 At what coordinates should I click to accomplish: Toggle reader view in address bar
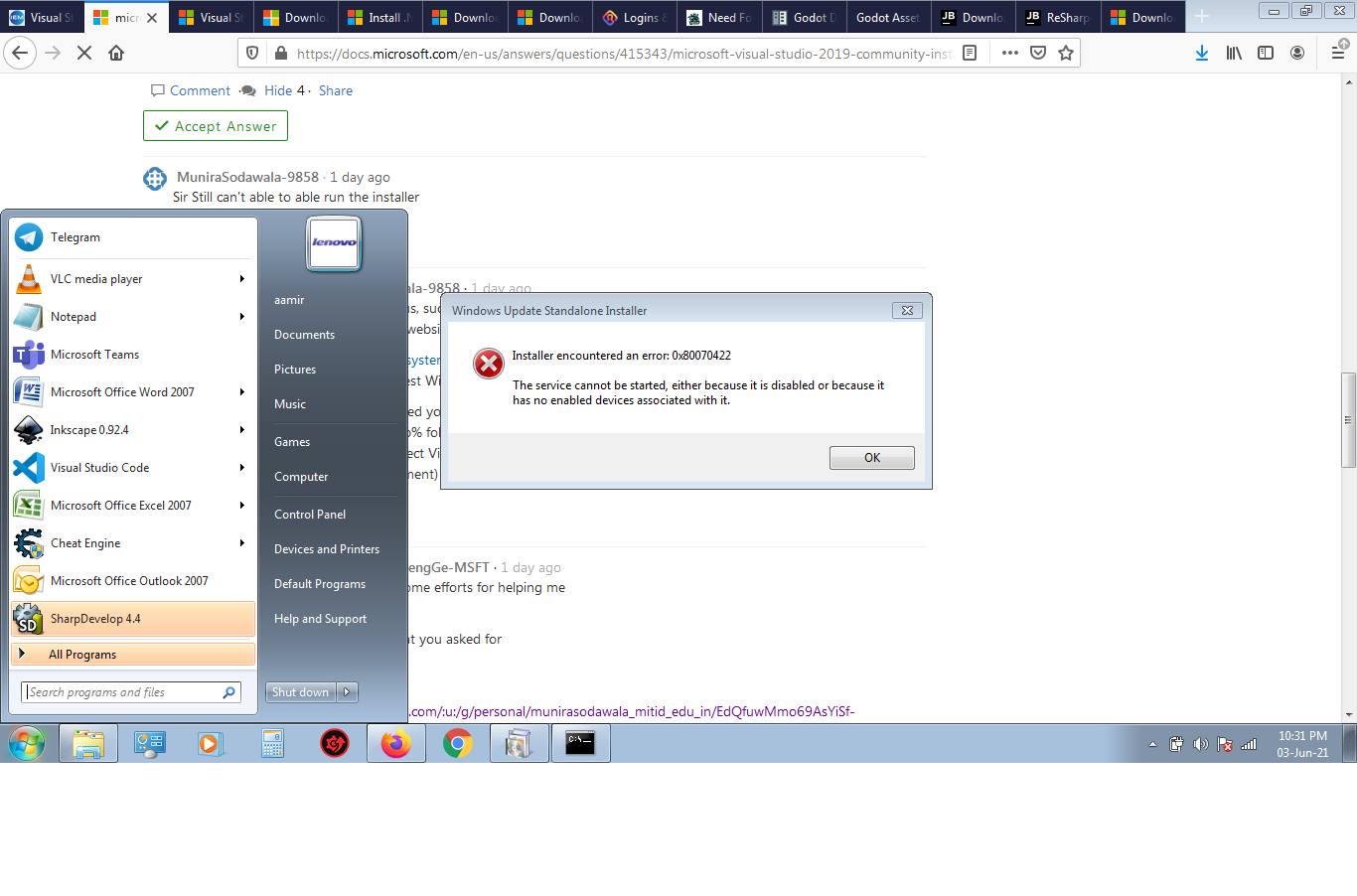point(971,53)
